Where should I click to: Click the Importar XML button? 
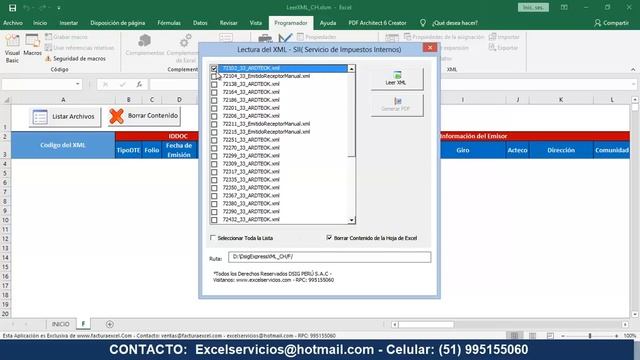[x=504, y=37]
